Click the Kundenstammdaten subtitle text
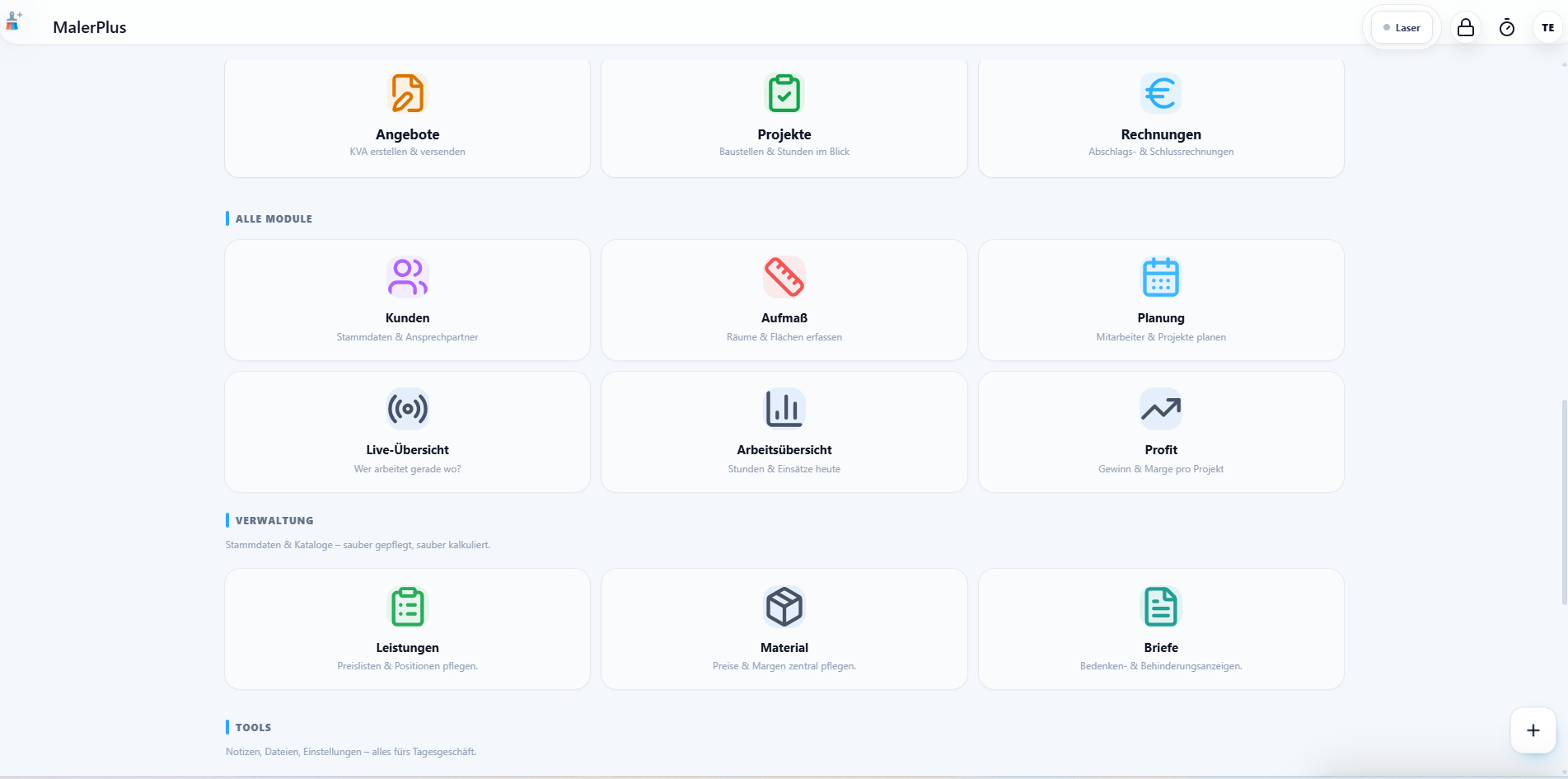This screenshot has height=779, width=1568. pos(407,336)
